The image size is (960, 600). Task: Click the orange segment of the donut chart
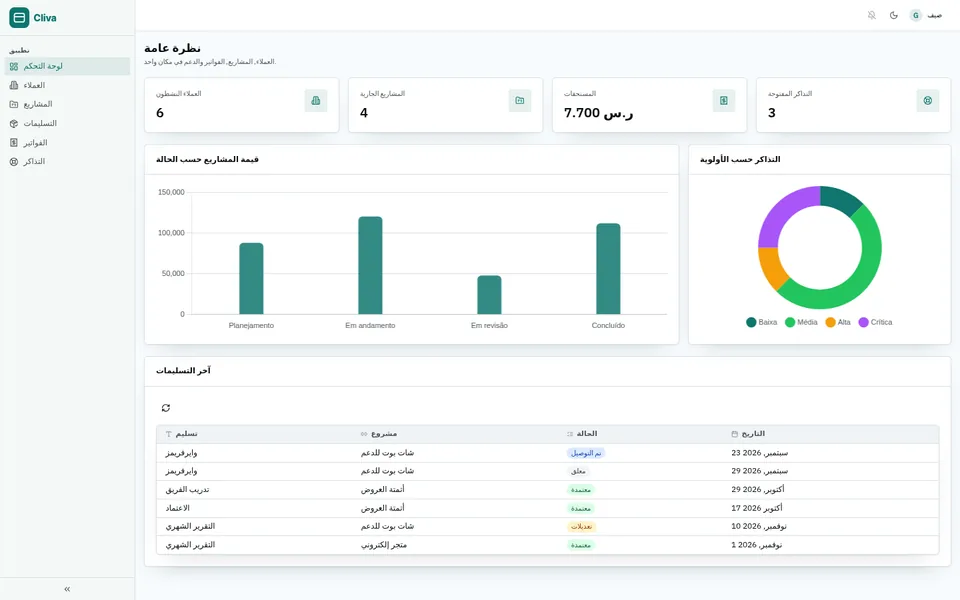coord(771,267)
